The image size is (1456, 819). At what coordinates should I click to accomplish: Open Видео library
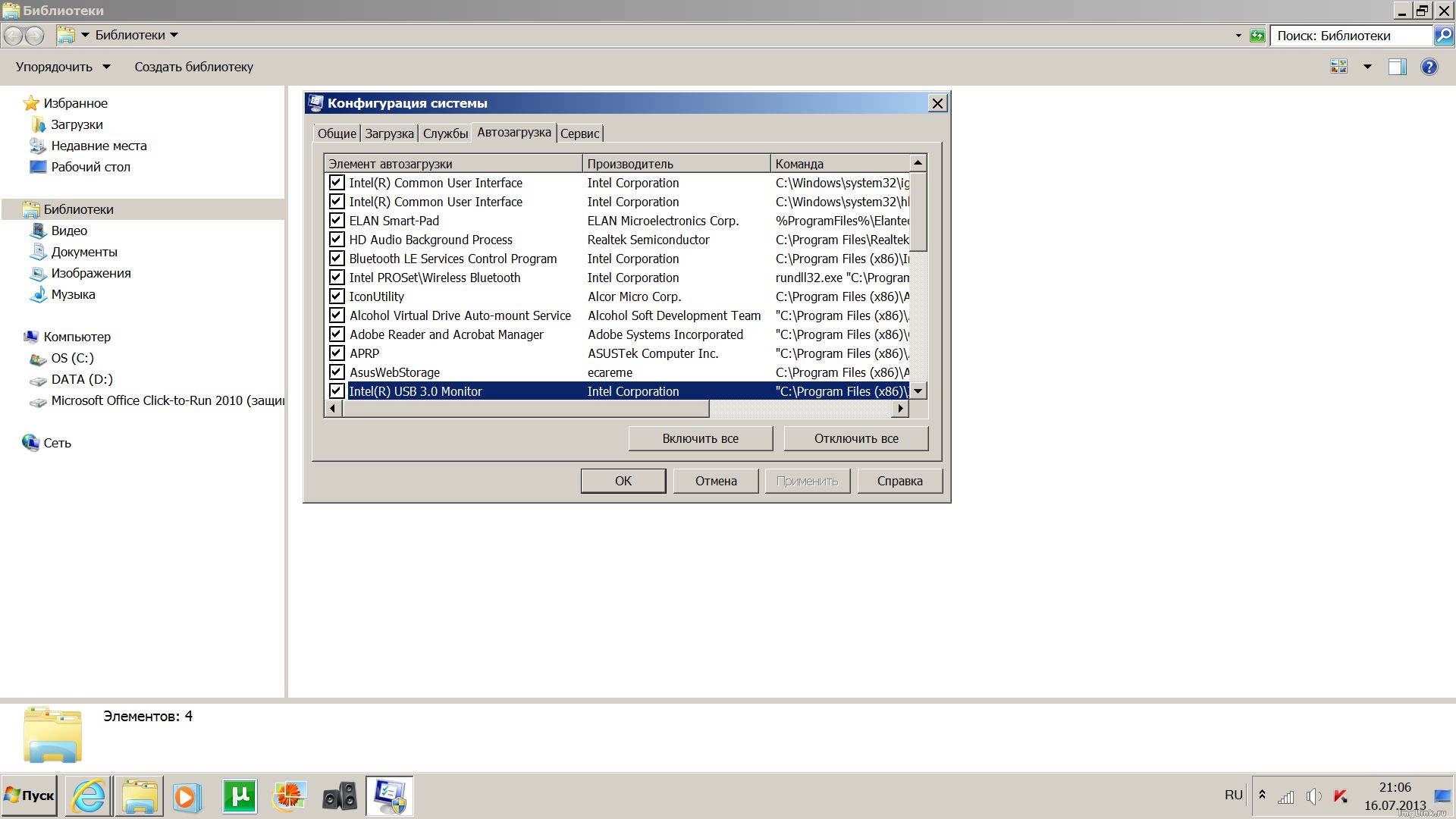(69, 231)
